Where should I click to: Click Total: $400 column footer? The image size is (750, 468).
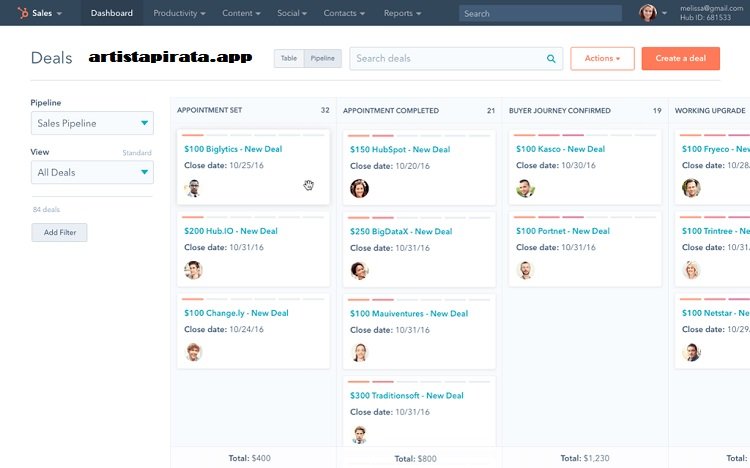point(250,458)
